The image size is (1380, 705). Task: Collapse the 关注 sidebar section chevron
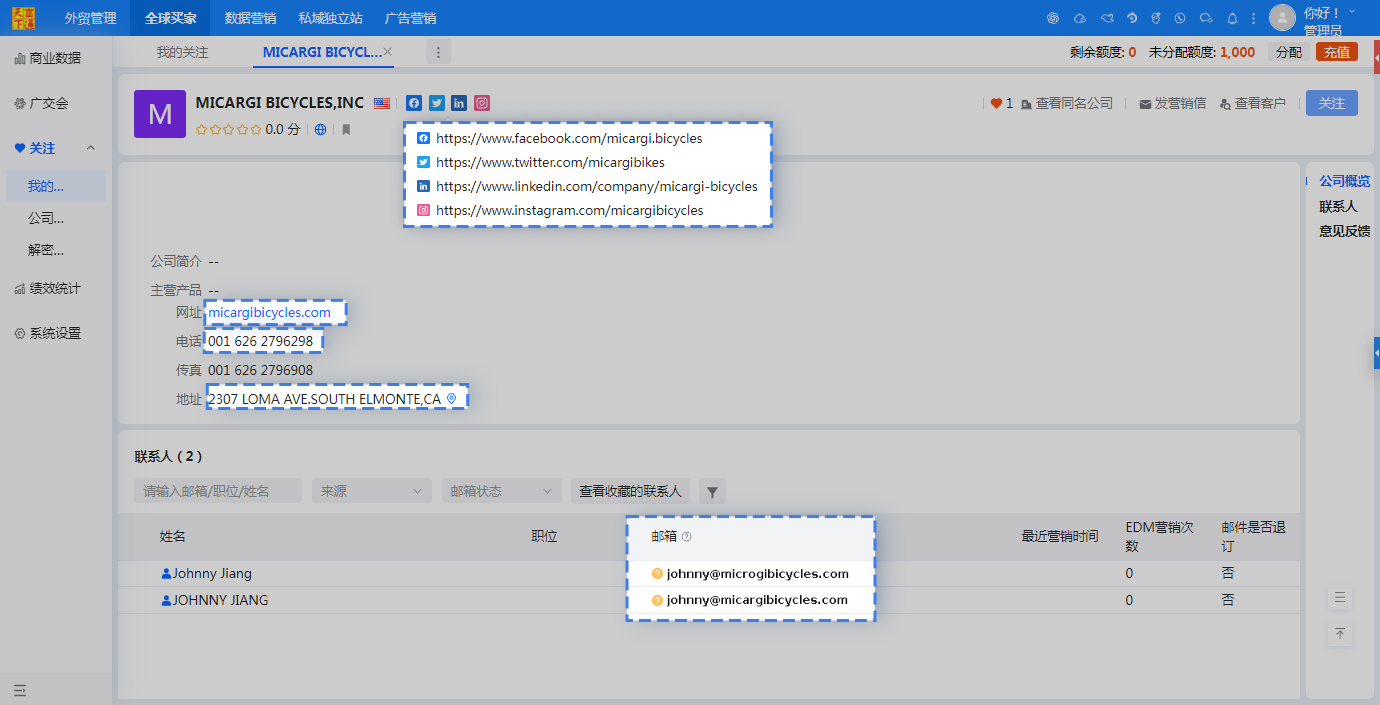click(91, 148)
